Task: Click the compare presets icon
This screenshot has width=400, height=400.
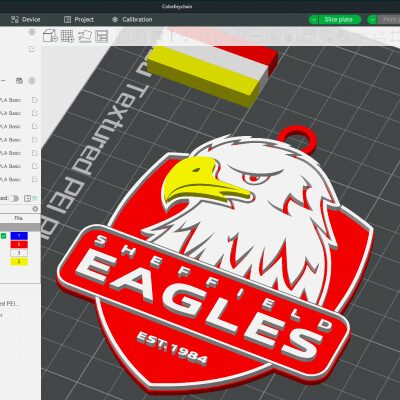Action: (x=28, y=198)
